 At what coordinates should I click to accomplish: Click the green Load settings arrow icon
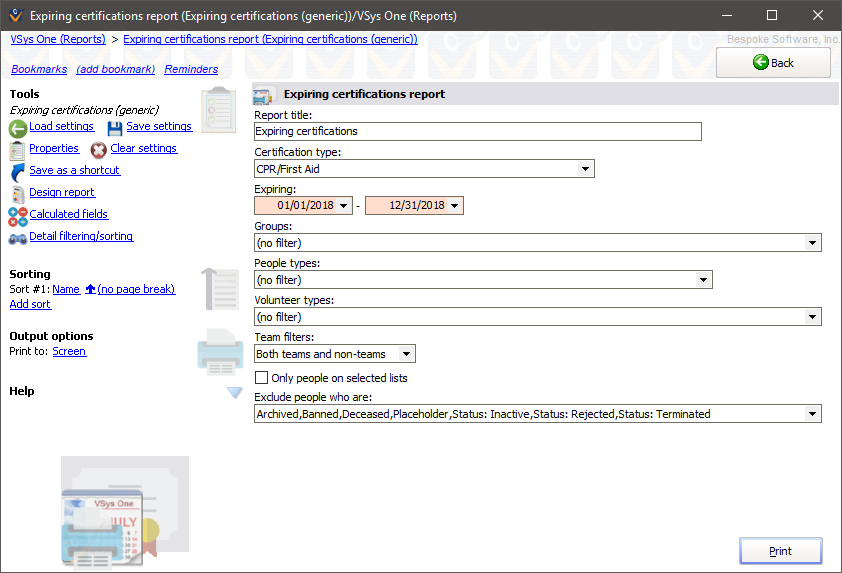click(x=18, y=128)
